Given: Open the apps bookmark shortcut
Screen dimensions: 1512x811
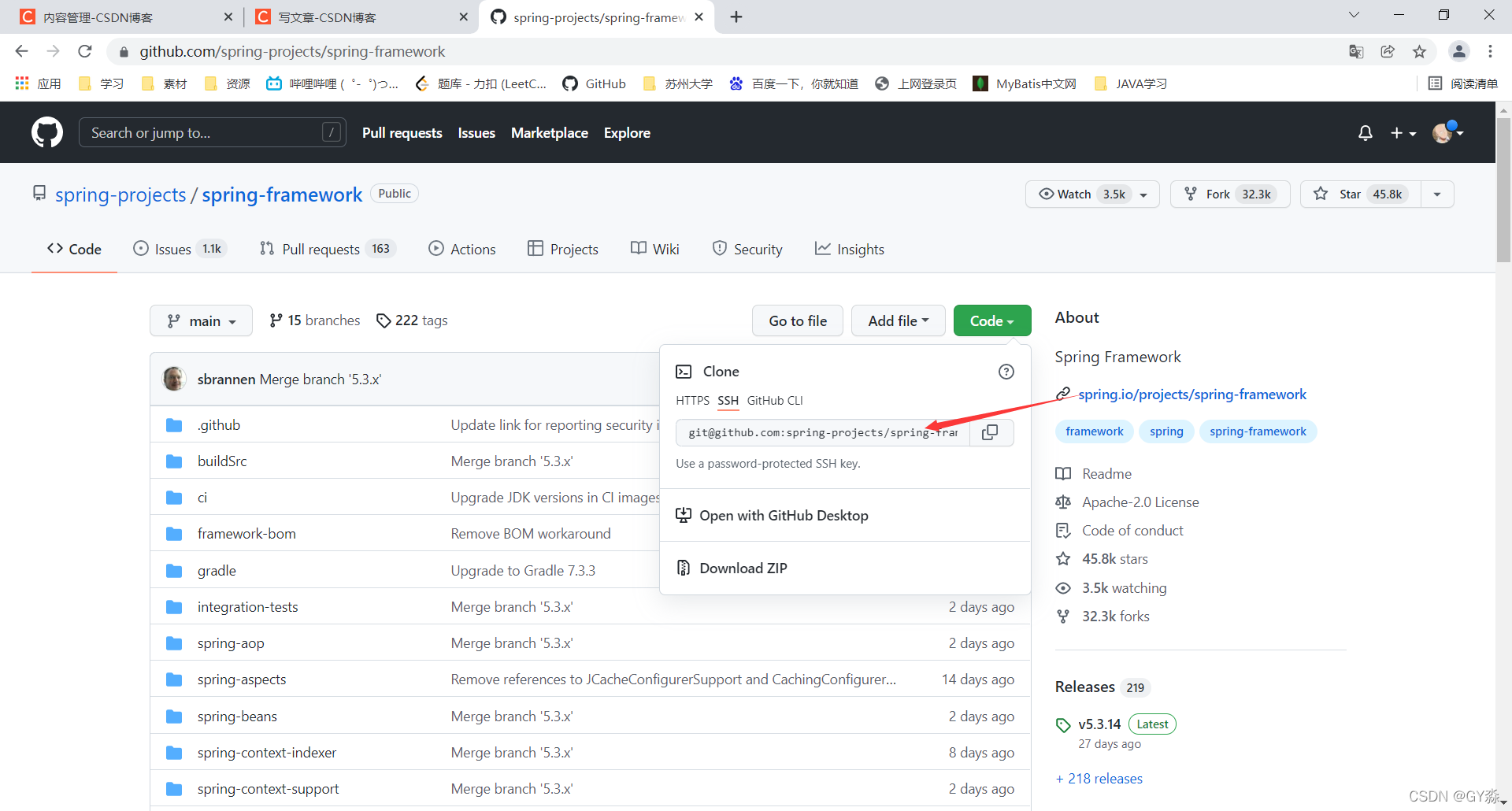Looking at the screenshot, I should click(x=38, y=83).
